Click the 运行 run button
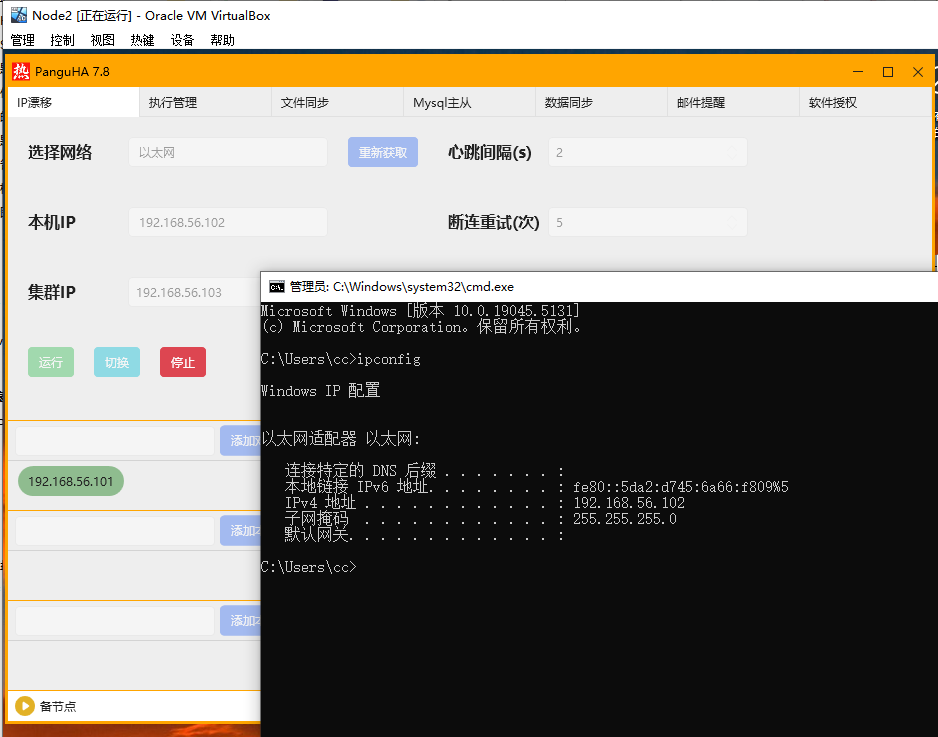This screenshot has height=737, width=938. click(x=51, y=362)
